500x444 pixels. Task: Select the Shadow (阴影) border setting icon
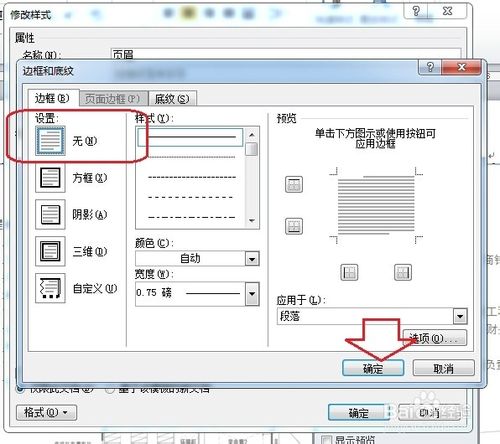[x=50, y=214]
